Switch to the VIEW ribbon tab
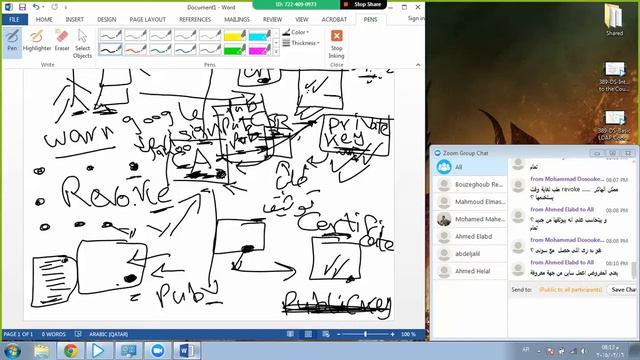The image size is (640, 360). 302,19
